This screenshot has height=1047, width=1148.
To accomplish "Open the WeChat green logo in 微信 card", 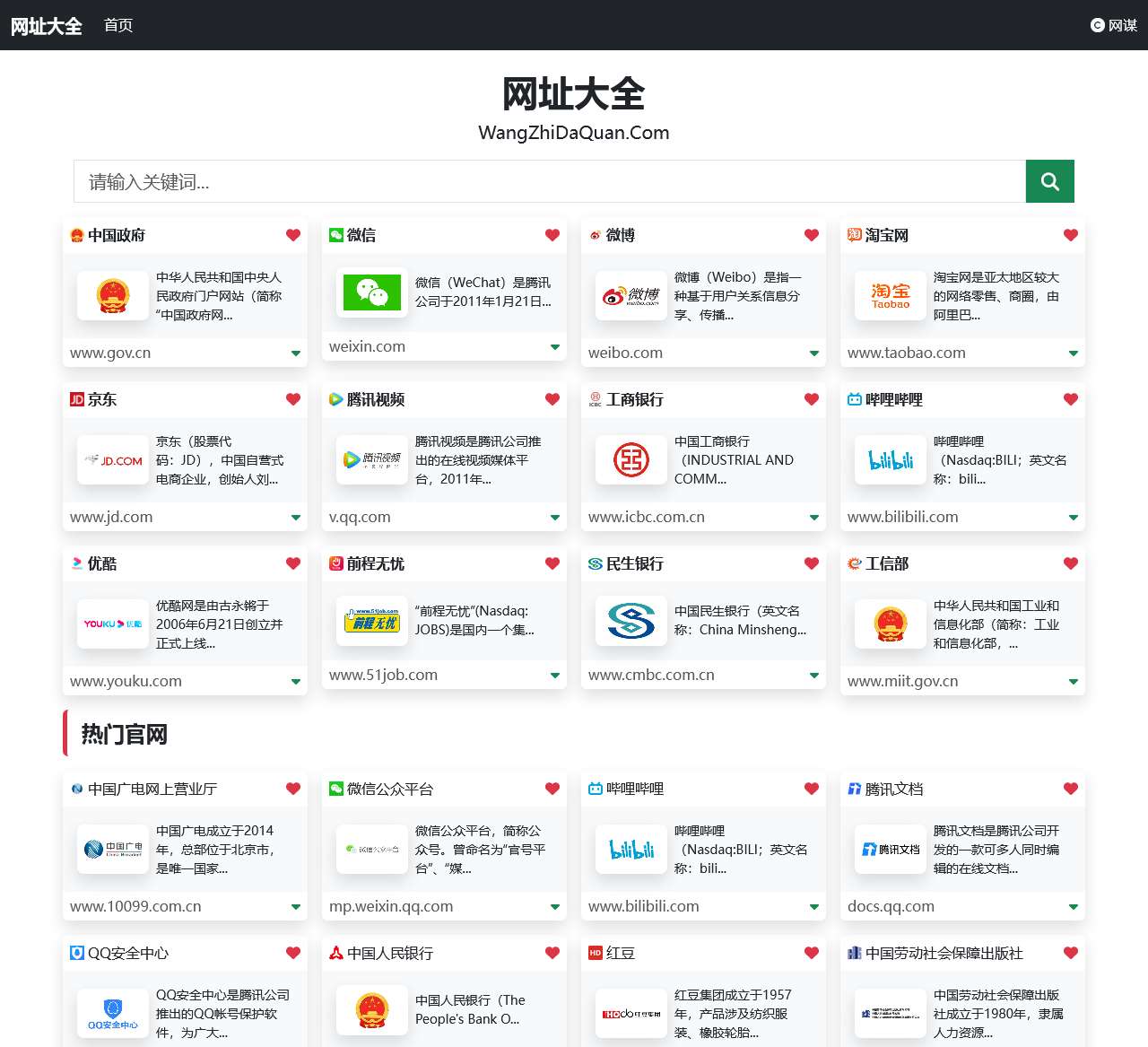I will tap(372, 292).
